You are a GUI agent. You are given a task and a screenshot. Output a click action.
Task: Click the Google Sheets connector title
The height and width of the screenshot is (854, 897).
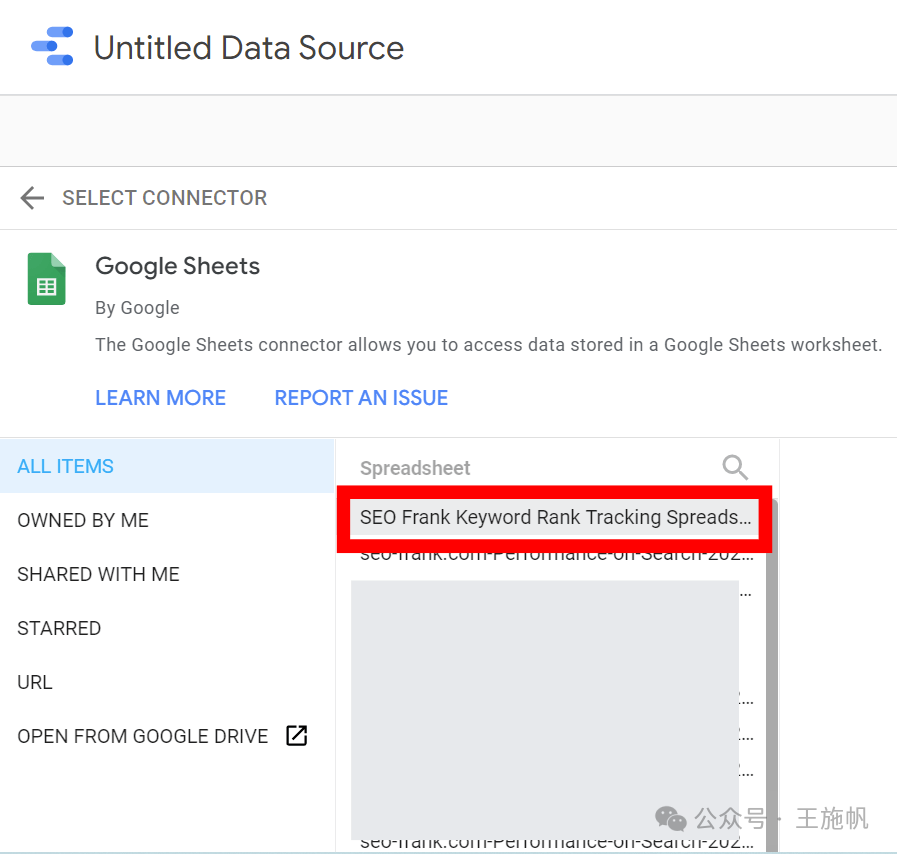(x=177, y=267)
